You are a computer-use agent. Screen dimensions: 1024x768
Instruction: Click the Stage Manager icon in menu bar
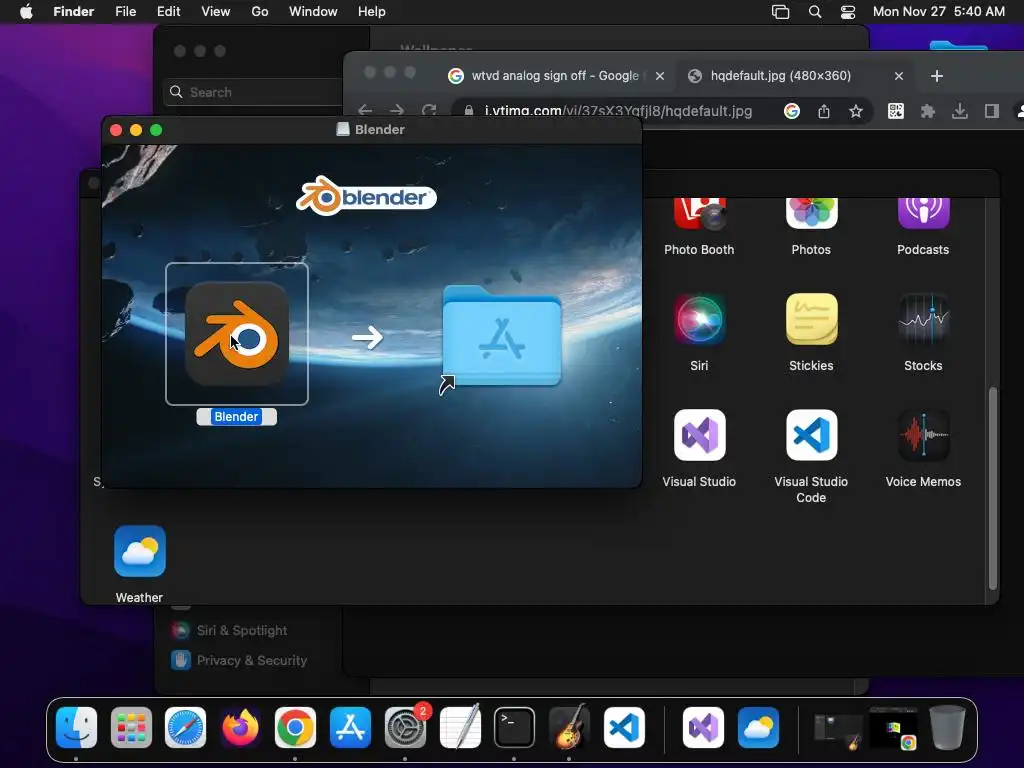(x=780, y=12)
